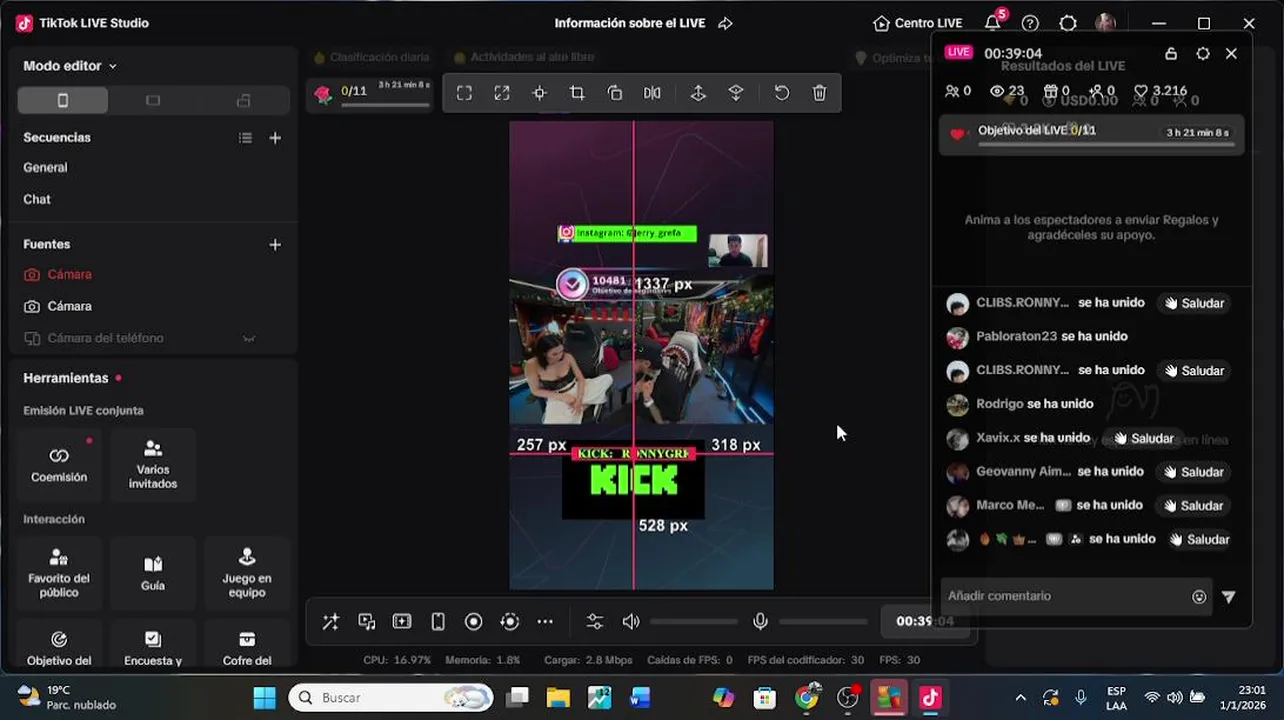Close the LIVE chat panel

[x=1231, y=54]
